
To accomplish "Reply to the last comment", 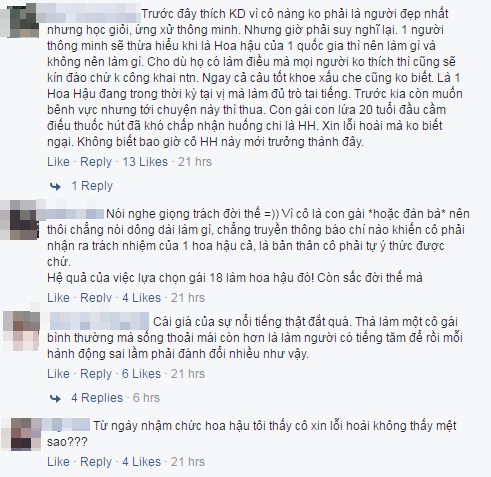I will tap(96, 462).
